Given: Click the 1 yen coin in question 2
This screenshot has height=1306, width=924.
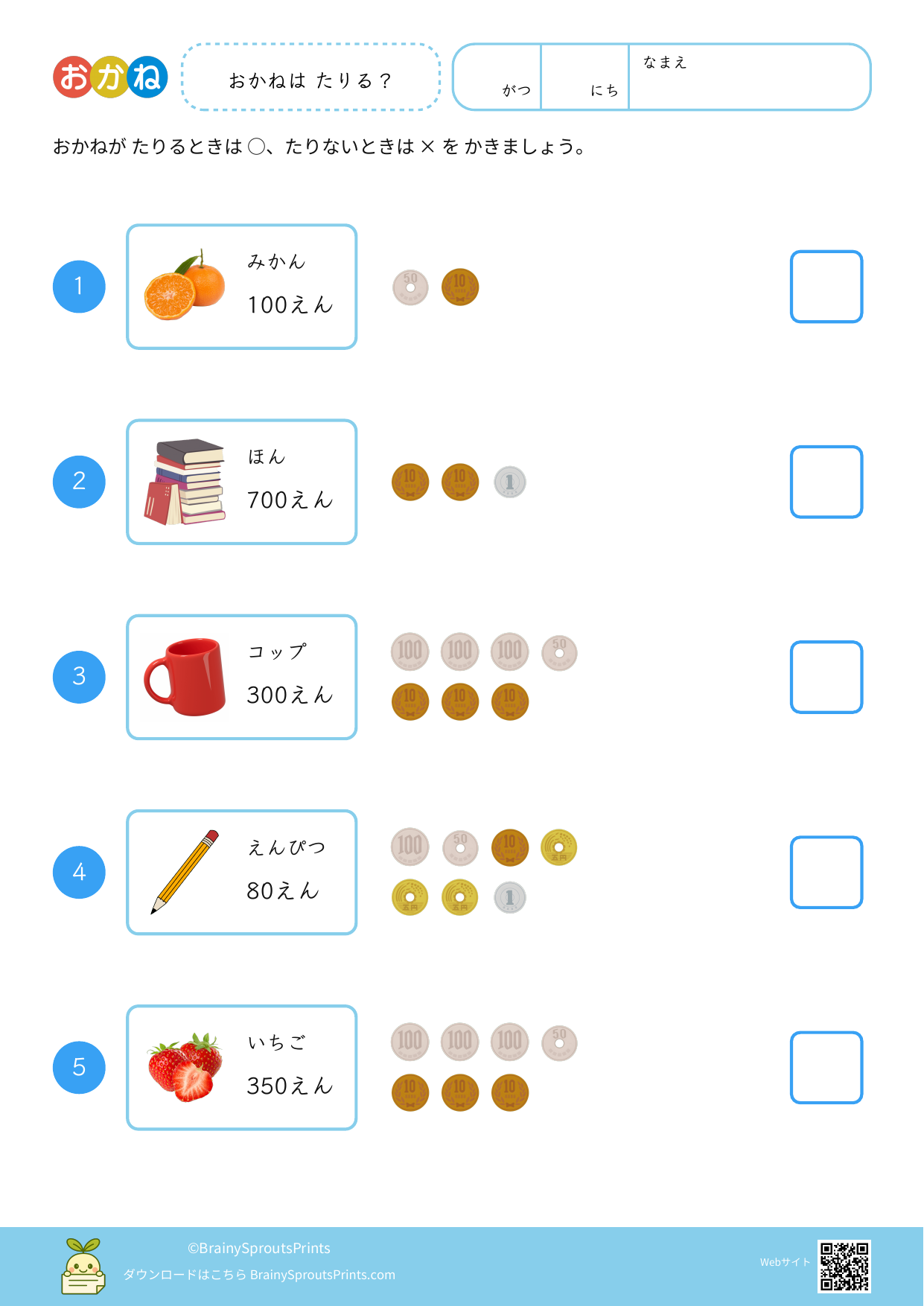Looking at the screenshot, I should 510,482.
